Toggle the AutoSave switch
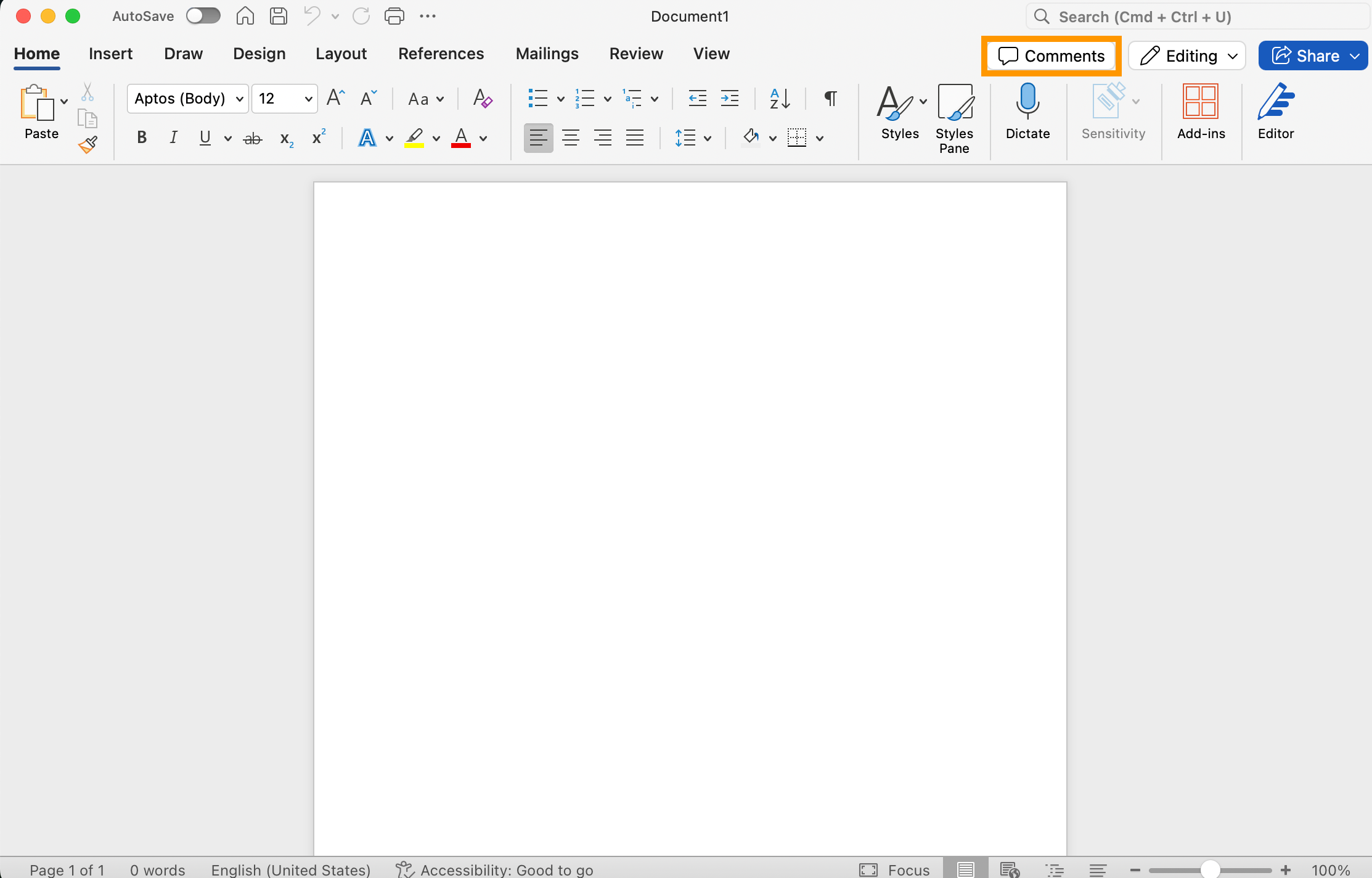The height and width of the screenshot is (878, 1372). coord(203,16)
